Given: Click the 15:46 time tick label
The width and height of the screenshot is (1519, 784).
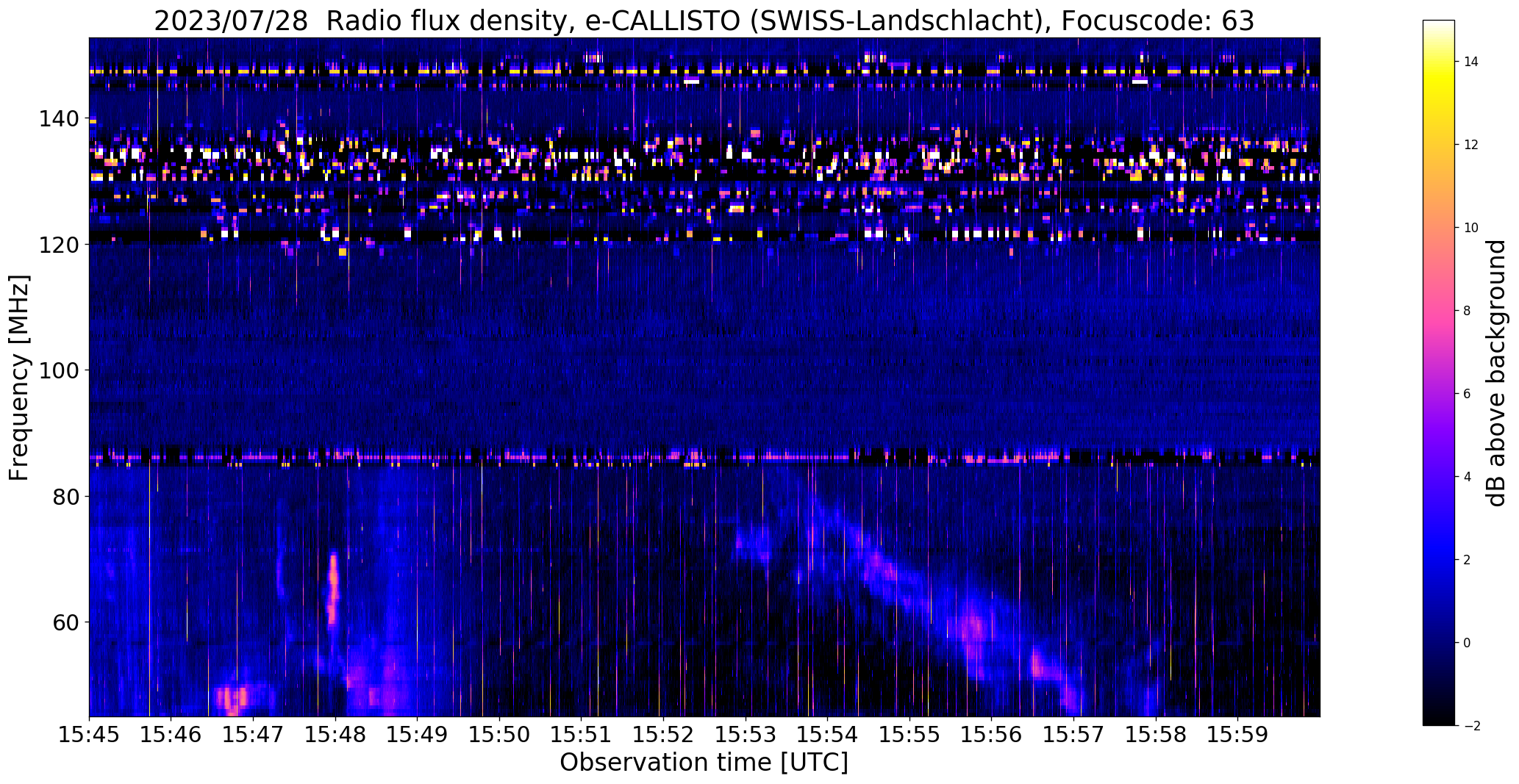Looking at the screenshot, I should pos(171,735).
